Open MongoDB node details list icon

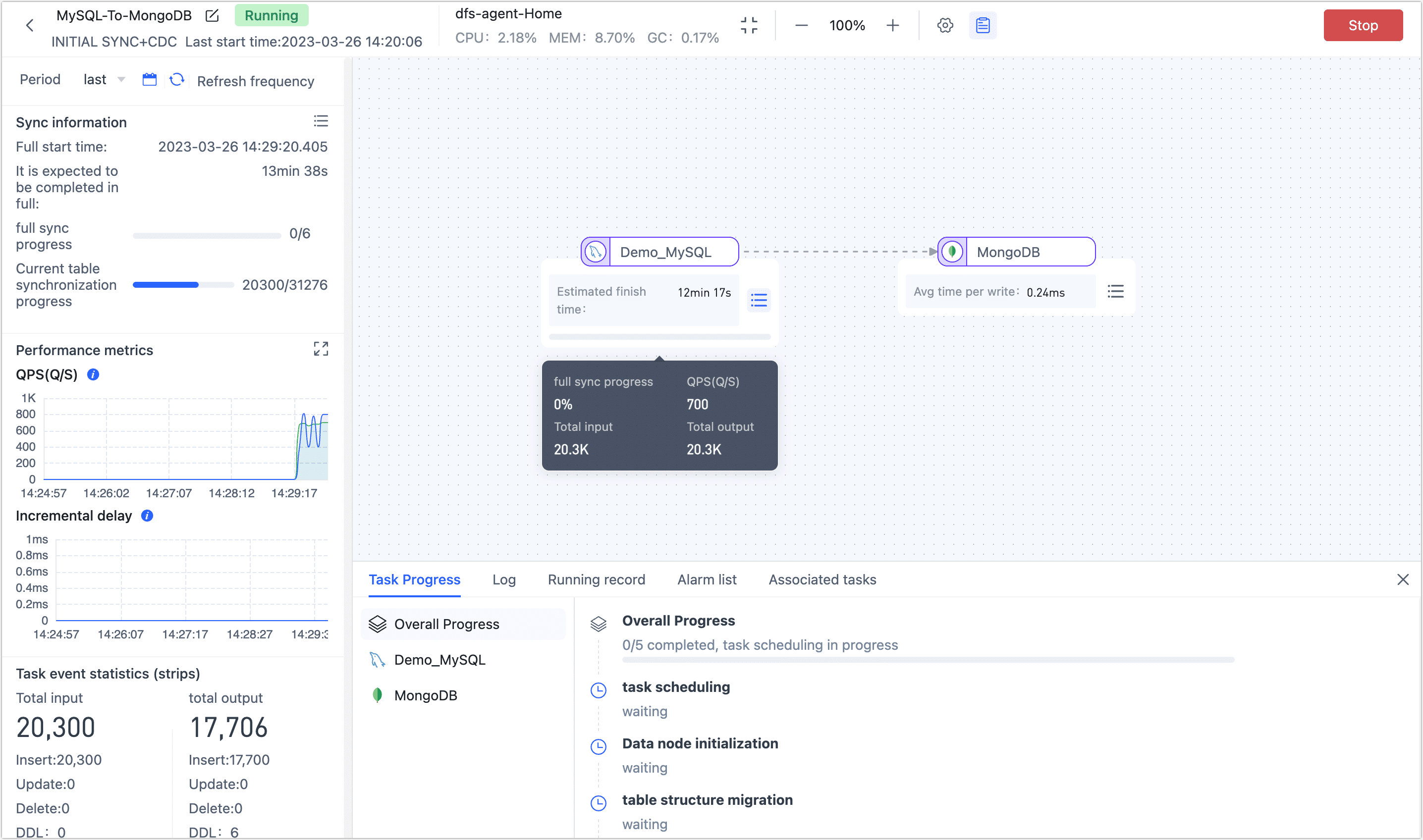point(1115,292)
